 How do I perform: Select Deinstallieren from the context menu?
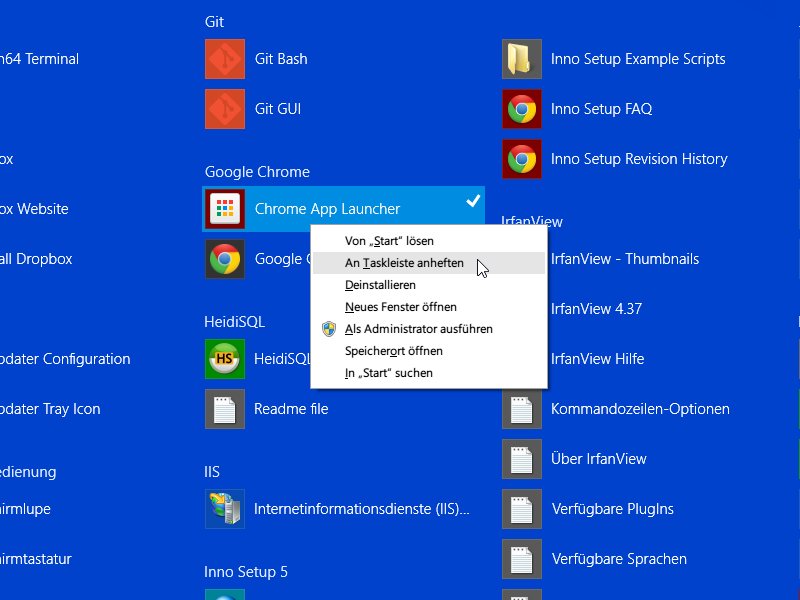click(x=429, y=285)
